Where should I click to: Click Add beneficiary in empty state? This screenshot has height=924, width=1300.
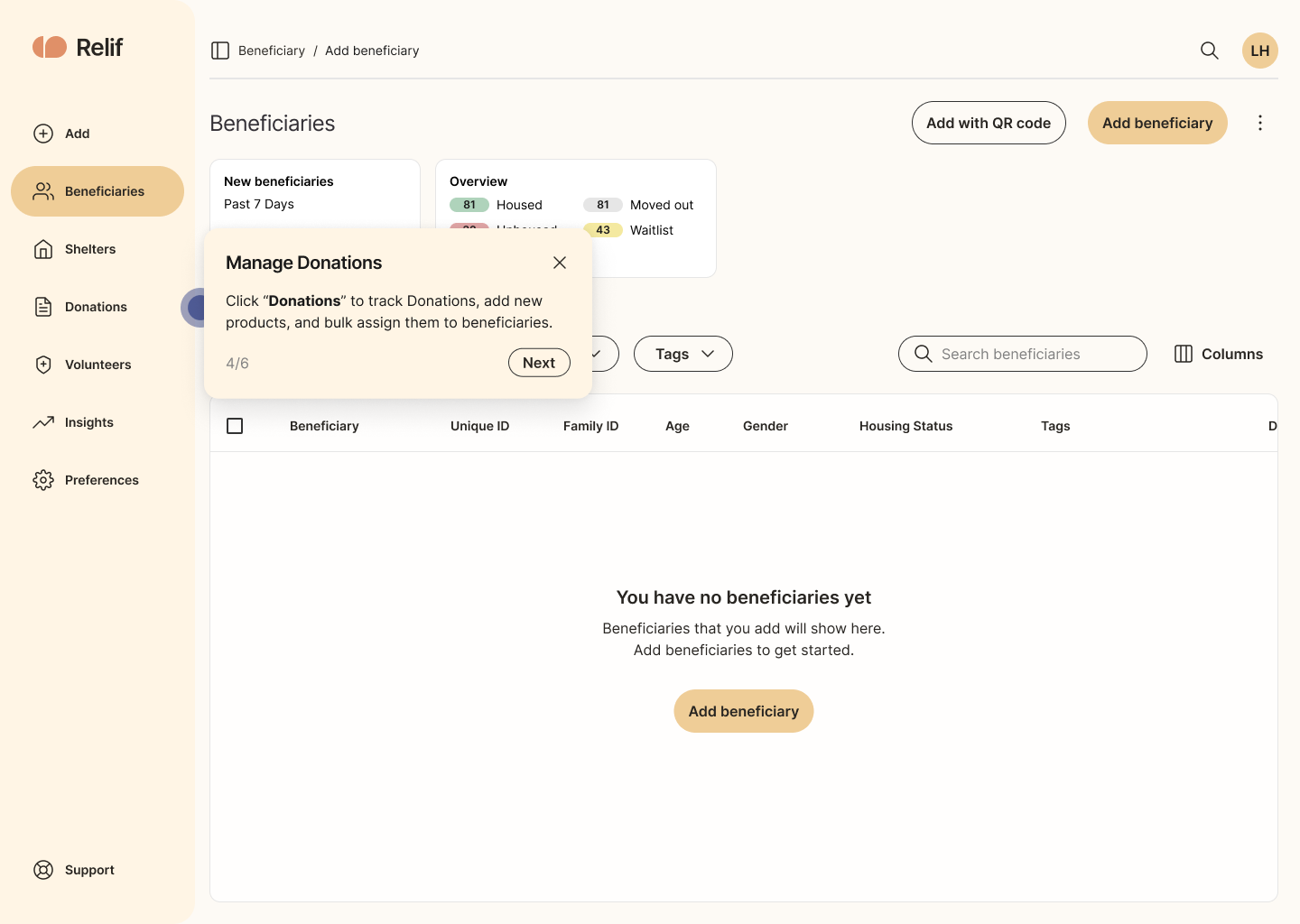pos(744,711)
